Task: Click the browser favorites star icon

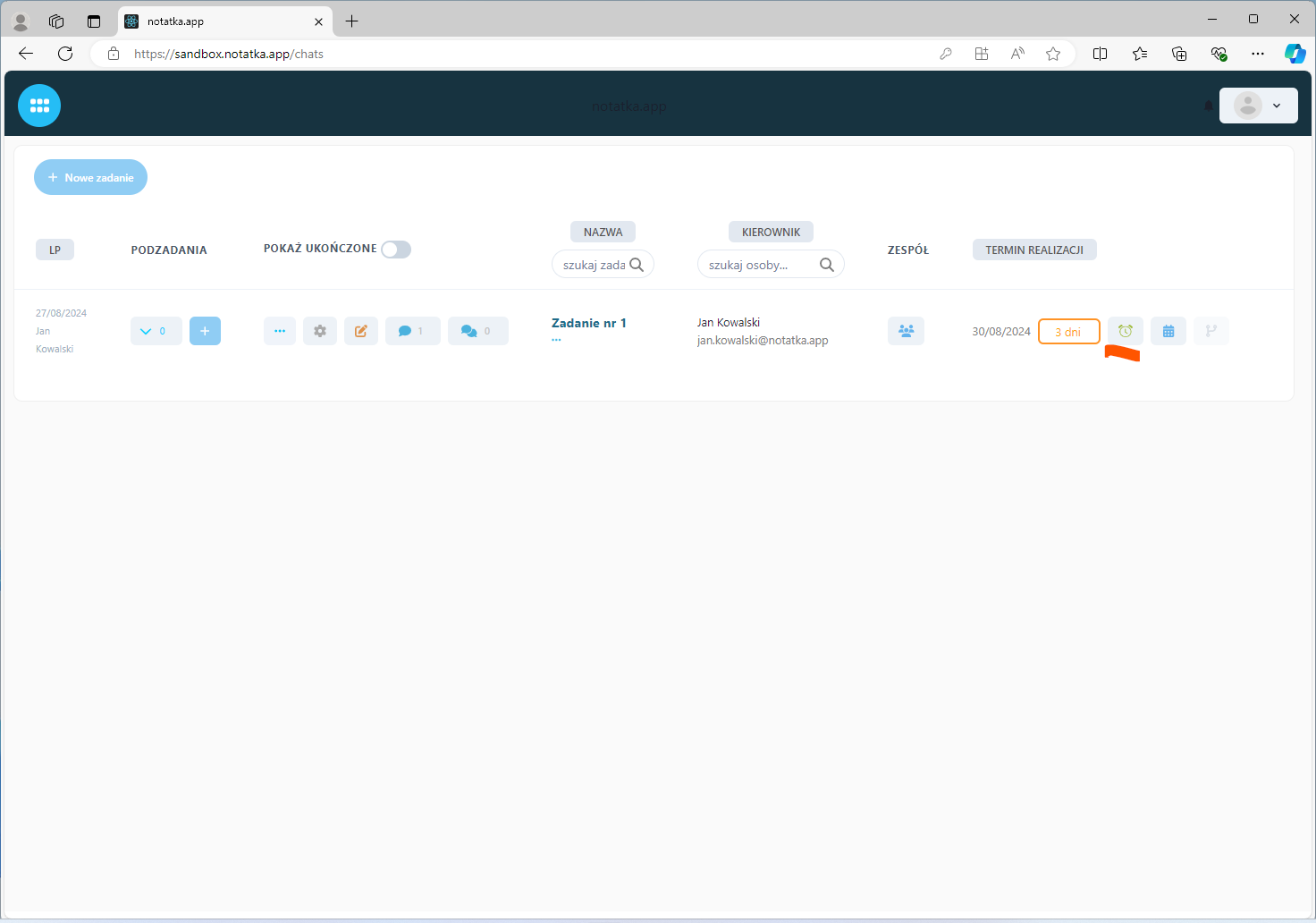Action: [1053, 54]
